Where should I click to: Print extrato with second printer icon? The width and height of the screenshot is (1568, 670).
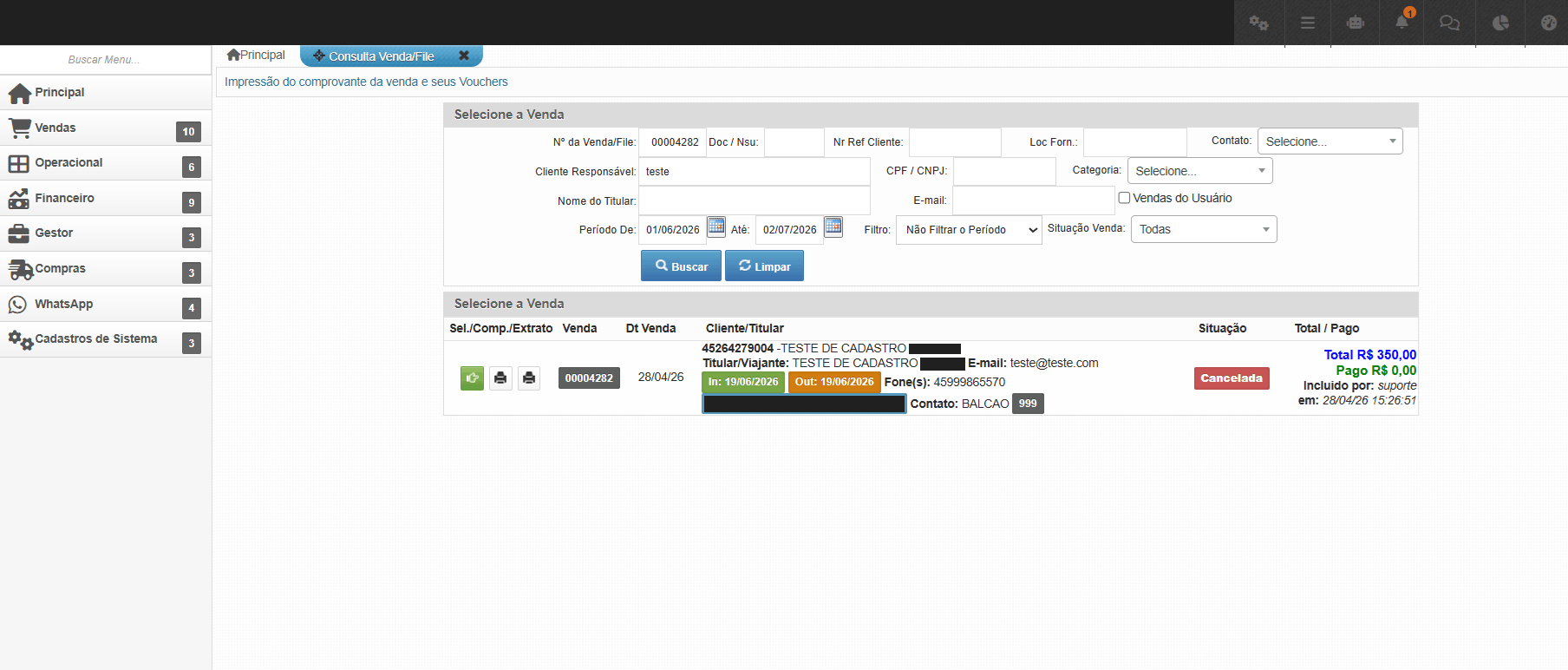tap(529, 378)
